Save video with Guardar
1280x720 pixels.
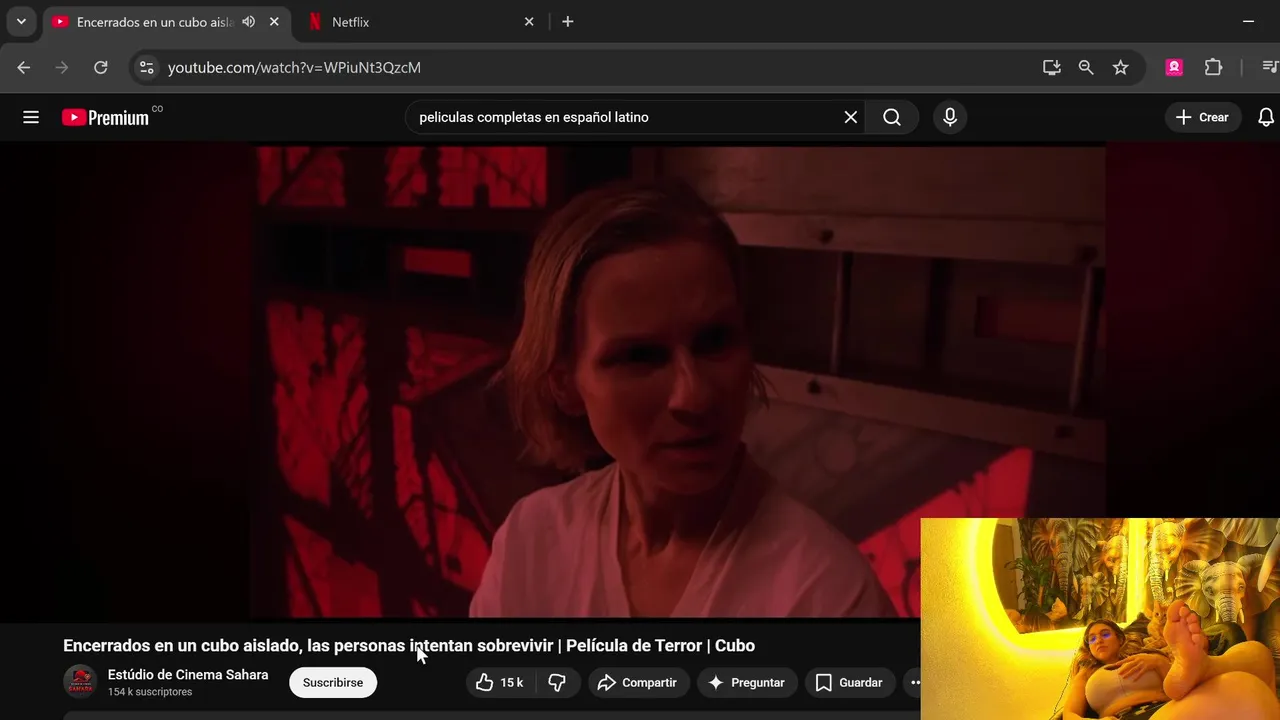[849, 683]
